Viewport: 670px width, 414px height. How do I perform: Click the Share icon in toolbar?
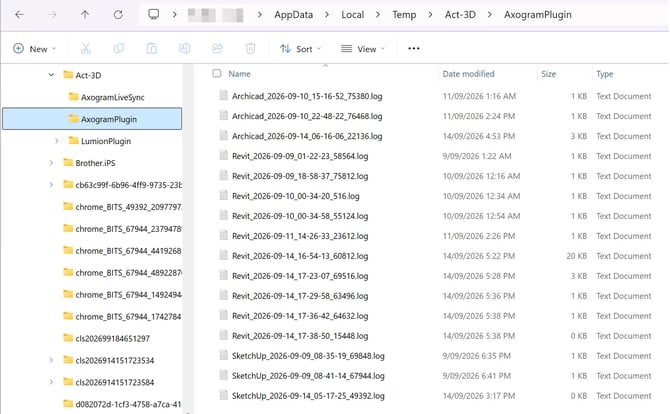click(217, 48)
